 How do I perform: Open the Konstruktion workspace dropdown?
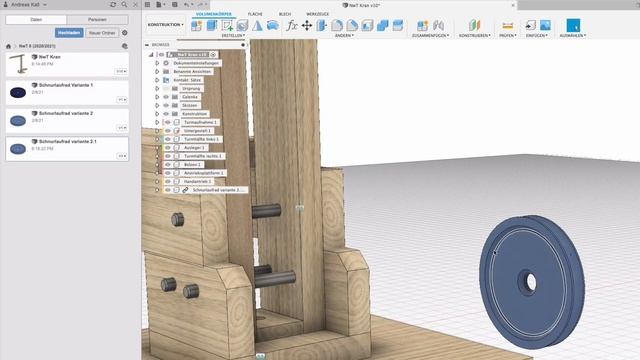[x=165, y=25]
